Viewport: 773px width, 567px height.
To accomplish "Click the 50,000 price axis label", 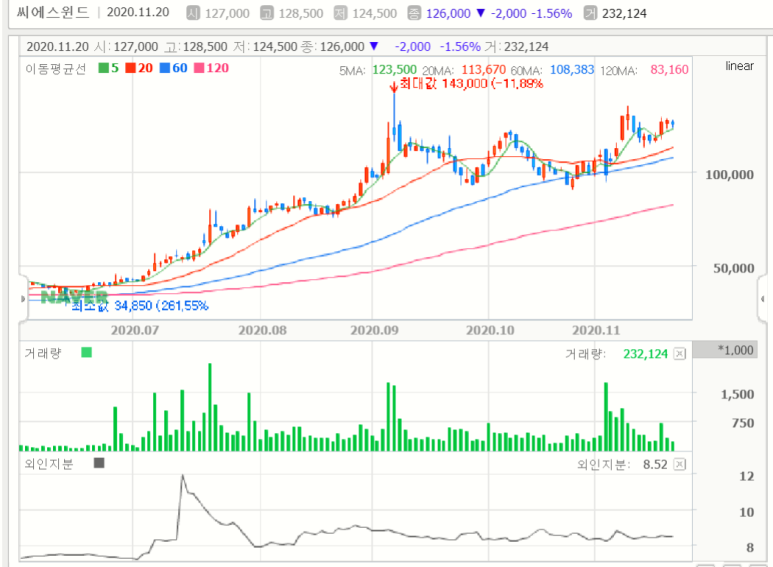I will click(733, 268).
